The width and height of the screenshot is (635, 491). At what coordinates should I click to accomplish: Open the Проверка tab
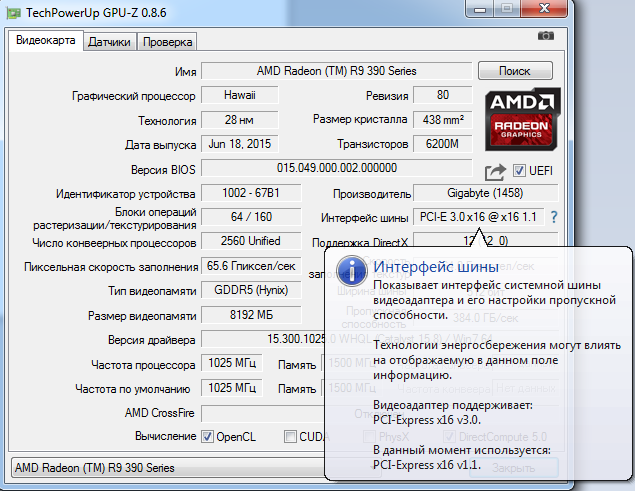click(x=167, y=42)
